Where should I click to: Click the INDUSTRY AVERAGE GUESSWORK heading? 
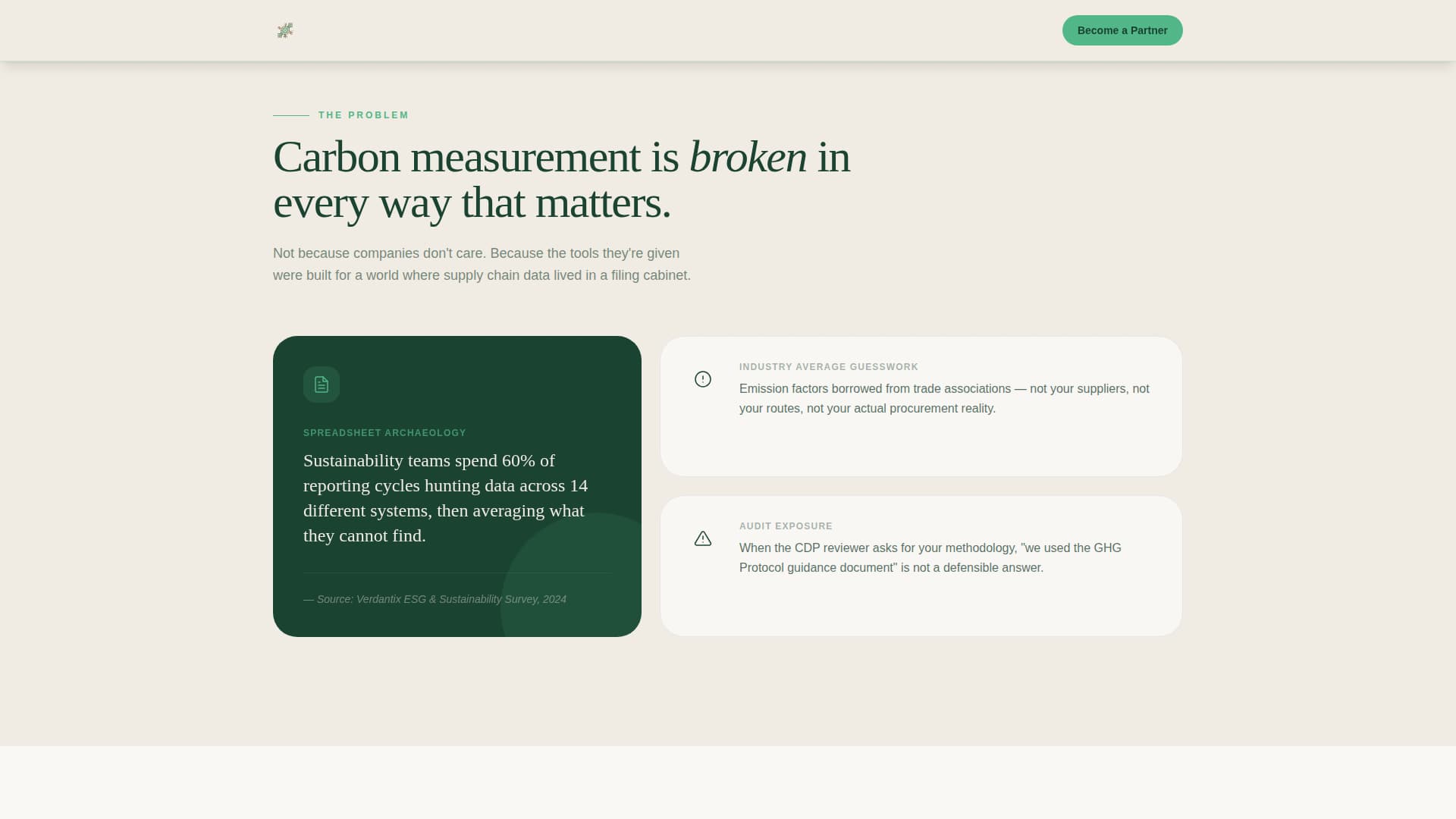point(829,367)
